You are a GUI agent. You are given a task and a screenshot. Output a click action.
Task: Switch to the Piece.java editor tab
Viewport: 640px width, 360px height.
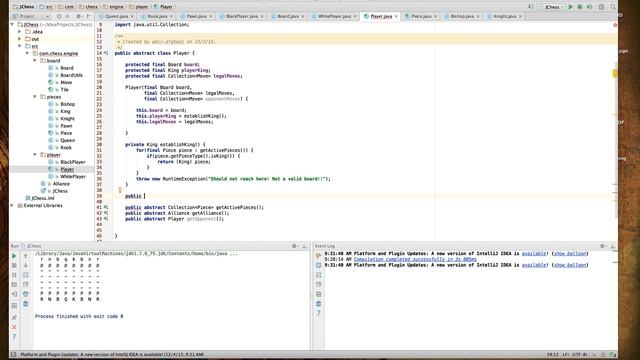[x=421, y=16]
